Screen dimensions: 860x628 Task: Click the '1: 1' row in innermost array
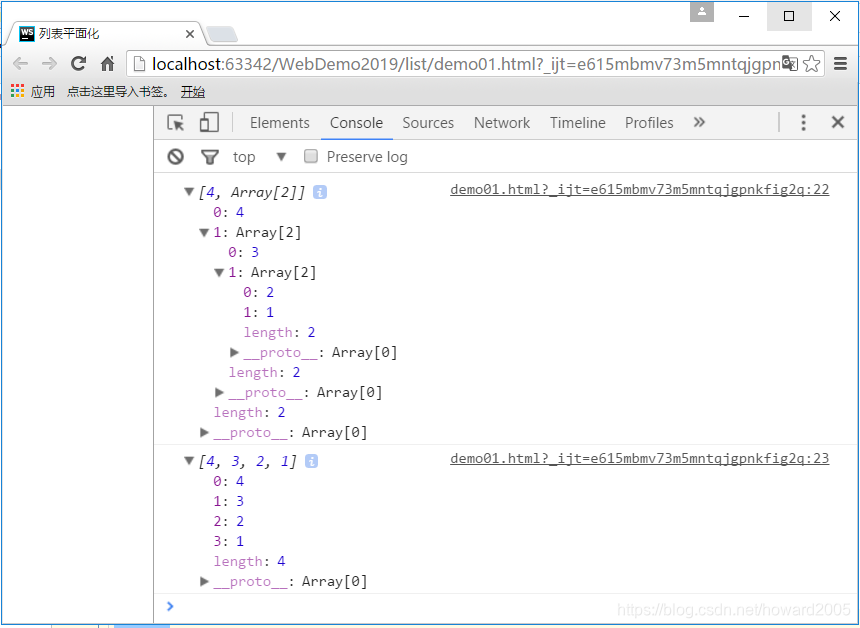click(x=258, y=313)
